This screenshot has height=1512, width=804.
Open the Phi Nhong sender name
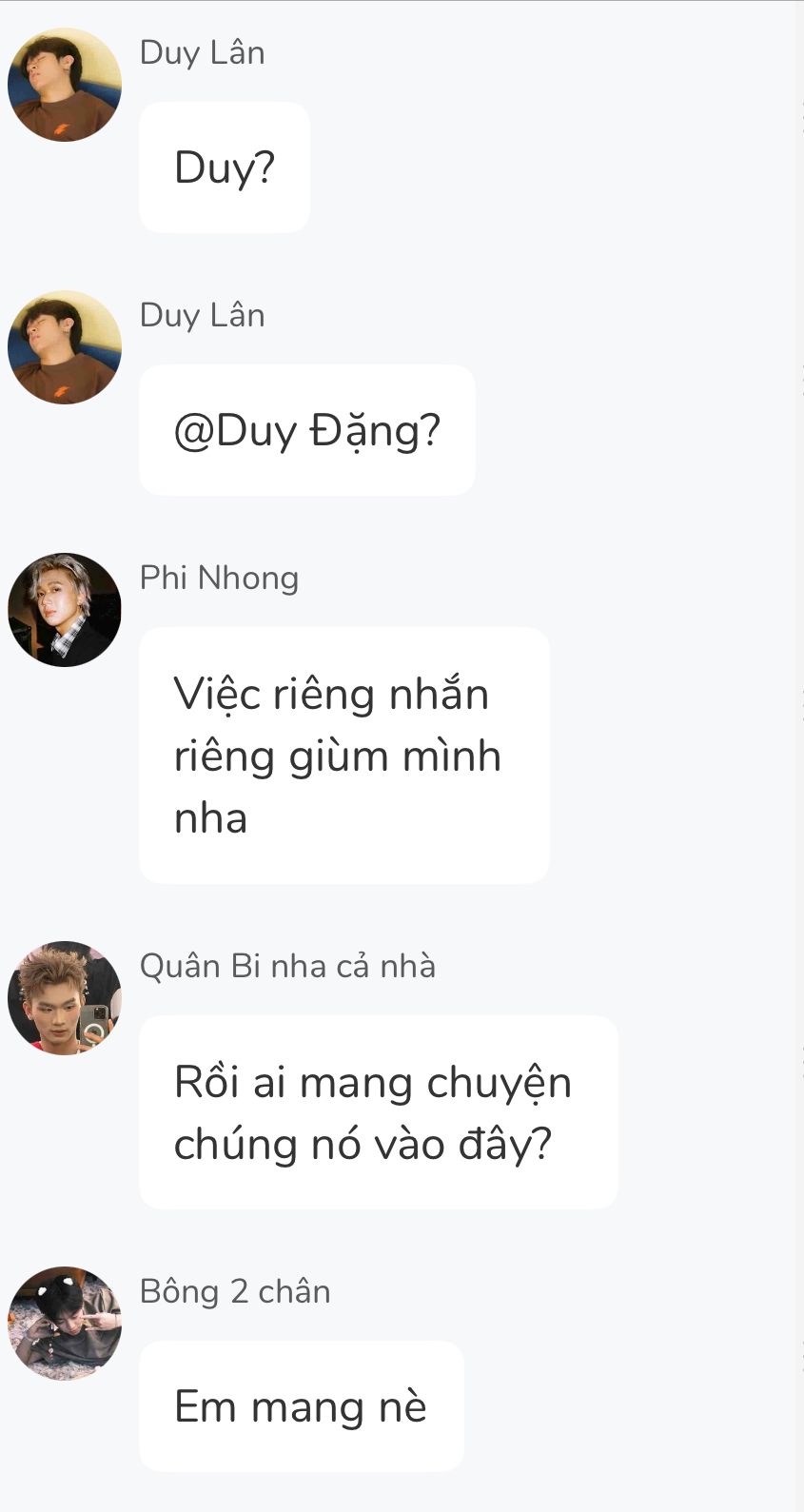click(x=219, y=578)
